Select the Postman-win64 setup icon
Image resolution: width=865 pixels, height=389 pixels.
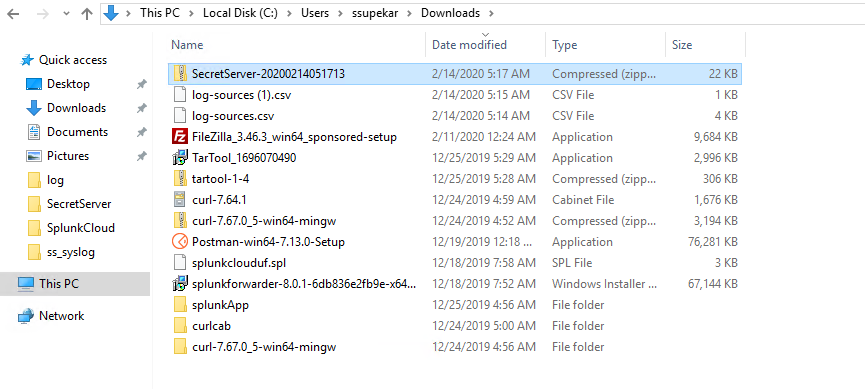(180, 242)
